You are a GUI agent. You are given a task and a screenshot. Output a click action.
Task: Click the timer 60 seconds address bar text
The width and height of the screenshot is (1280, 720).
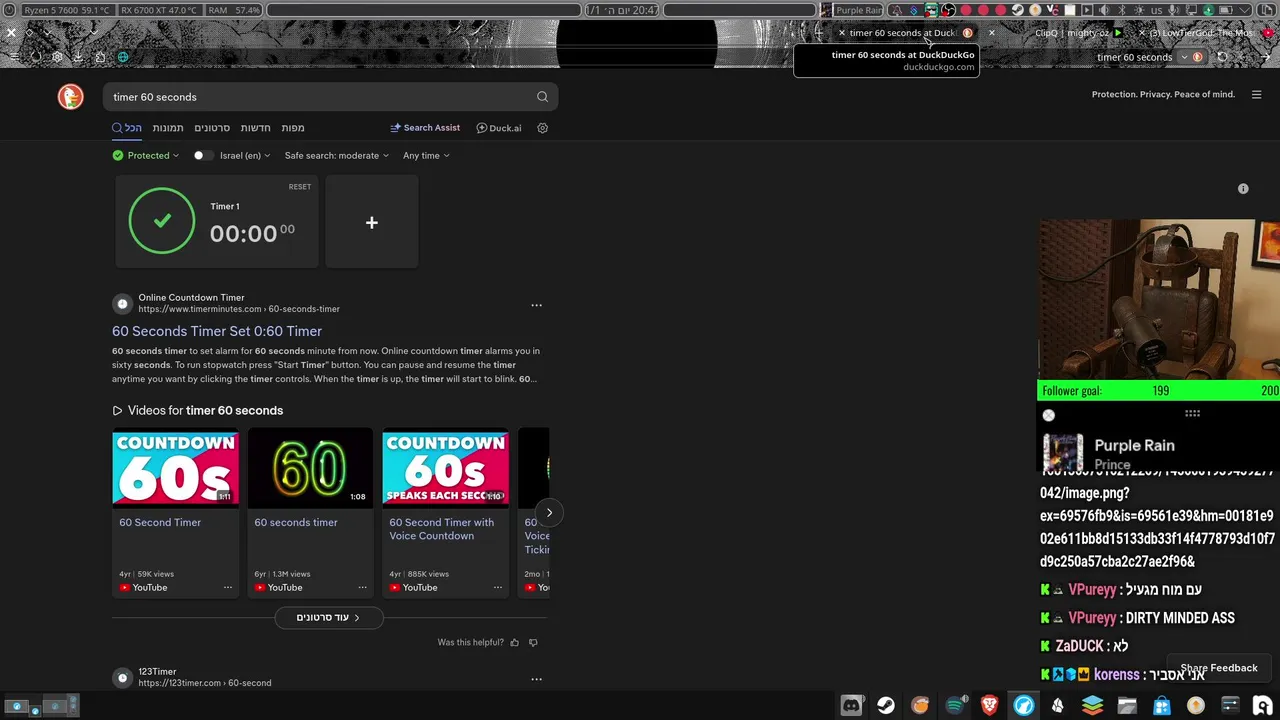(x=1134, y=57)
